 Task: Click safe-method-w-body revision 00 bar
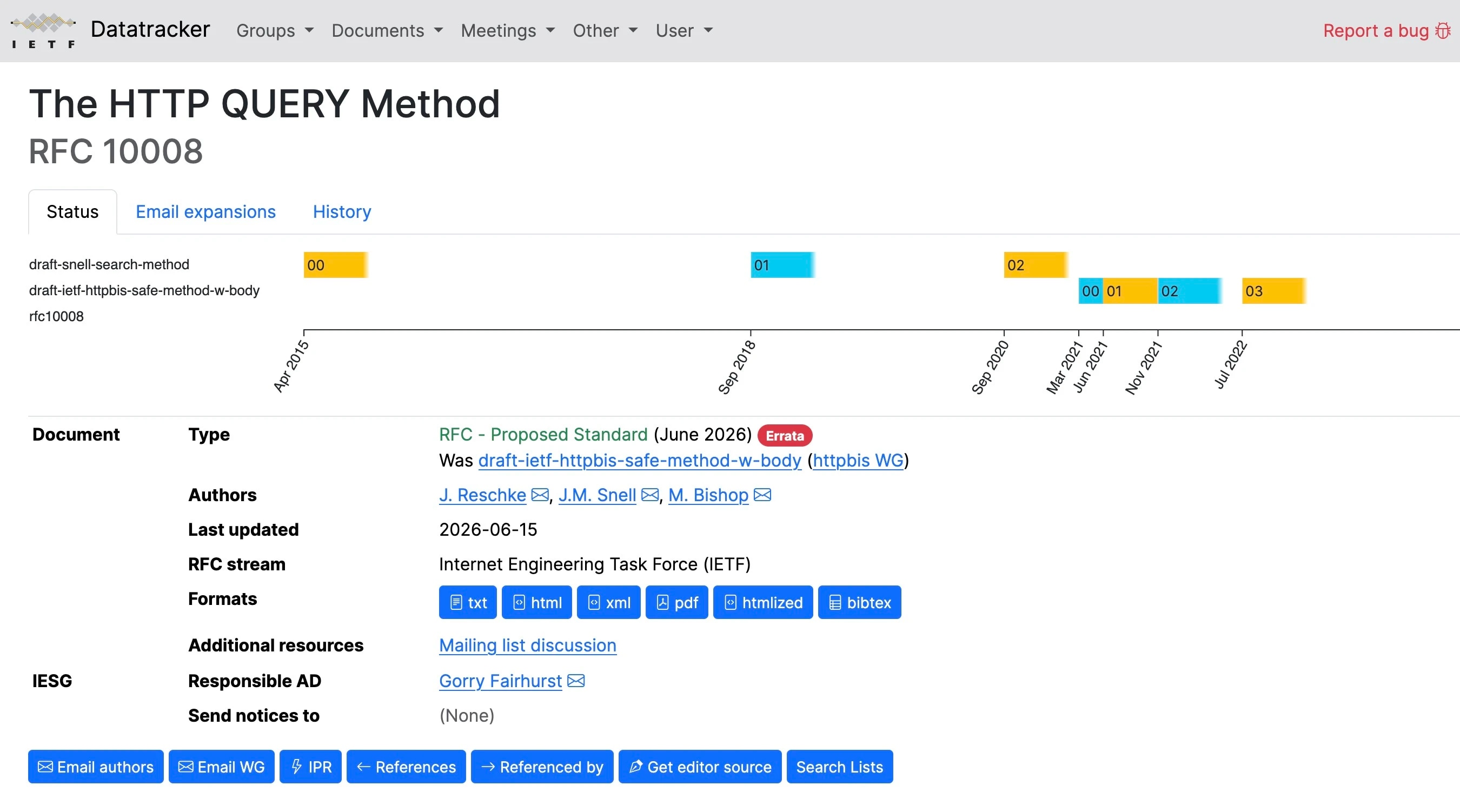[1091, 291]
